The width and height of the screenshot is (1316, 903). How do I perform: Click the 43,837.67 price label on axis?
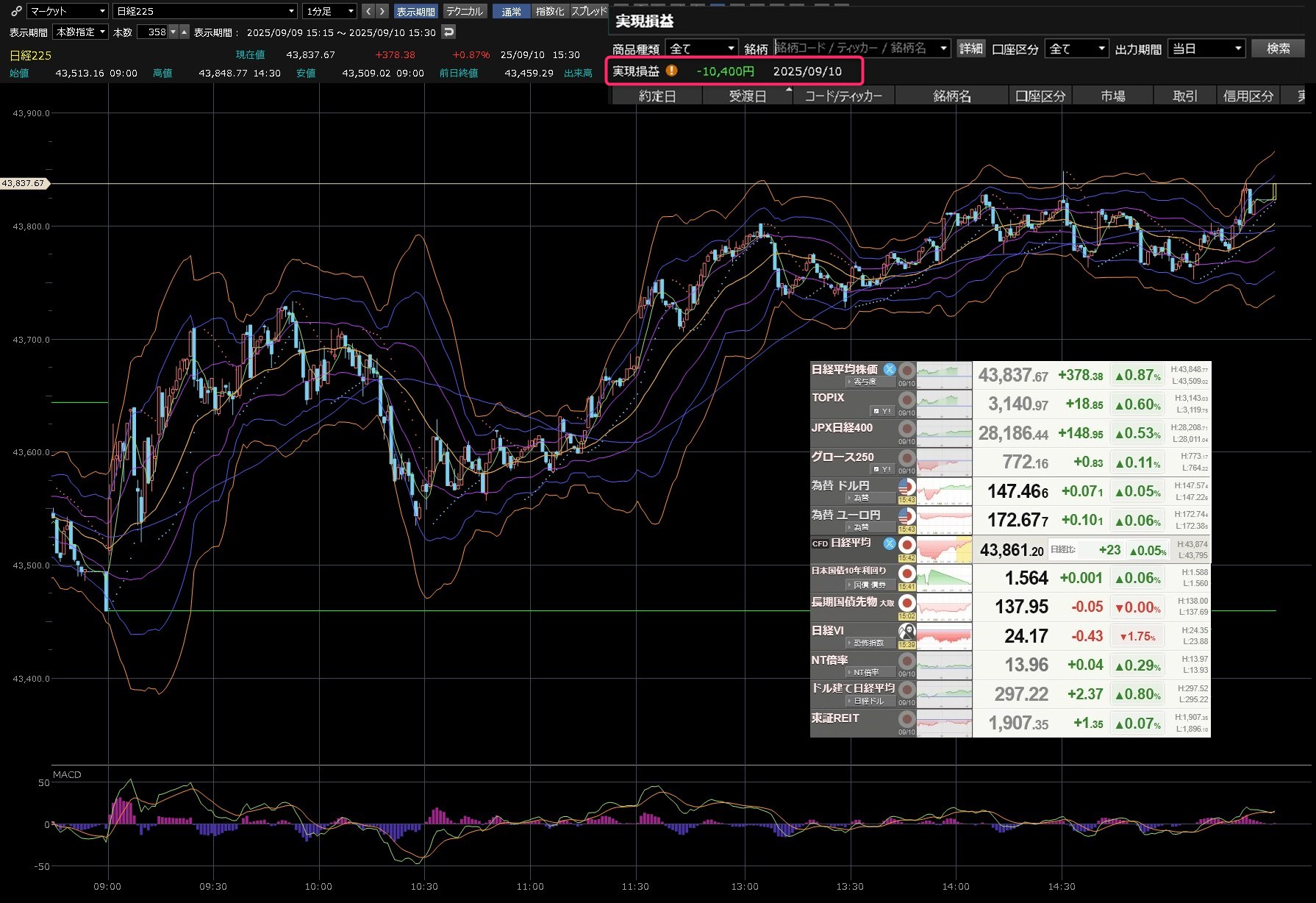[24, 183]
